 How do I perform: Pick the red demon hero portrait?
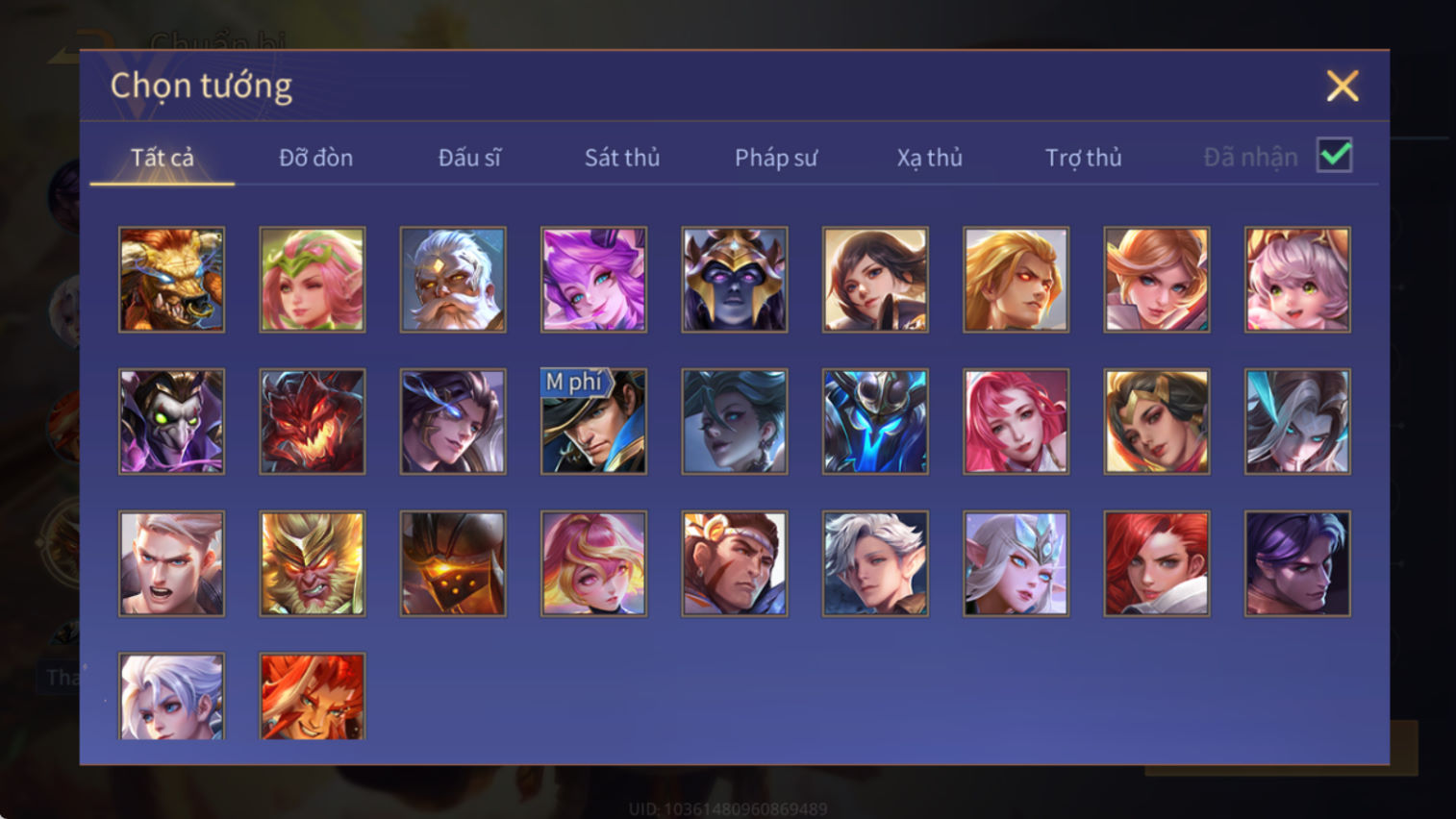click(x=313, y=421)
